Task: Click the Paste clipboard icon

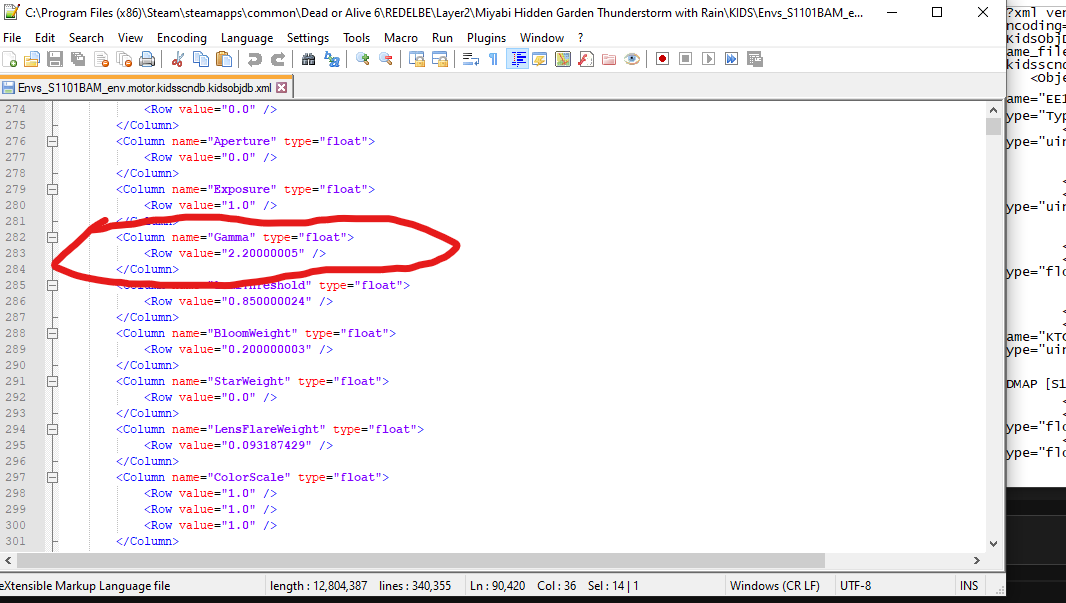Action: point(224,60)
